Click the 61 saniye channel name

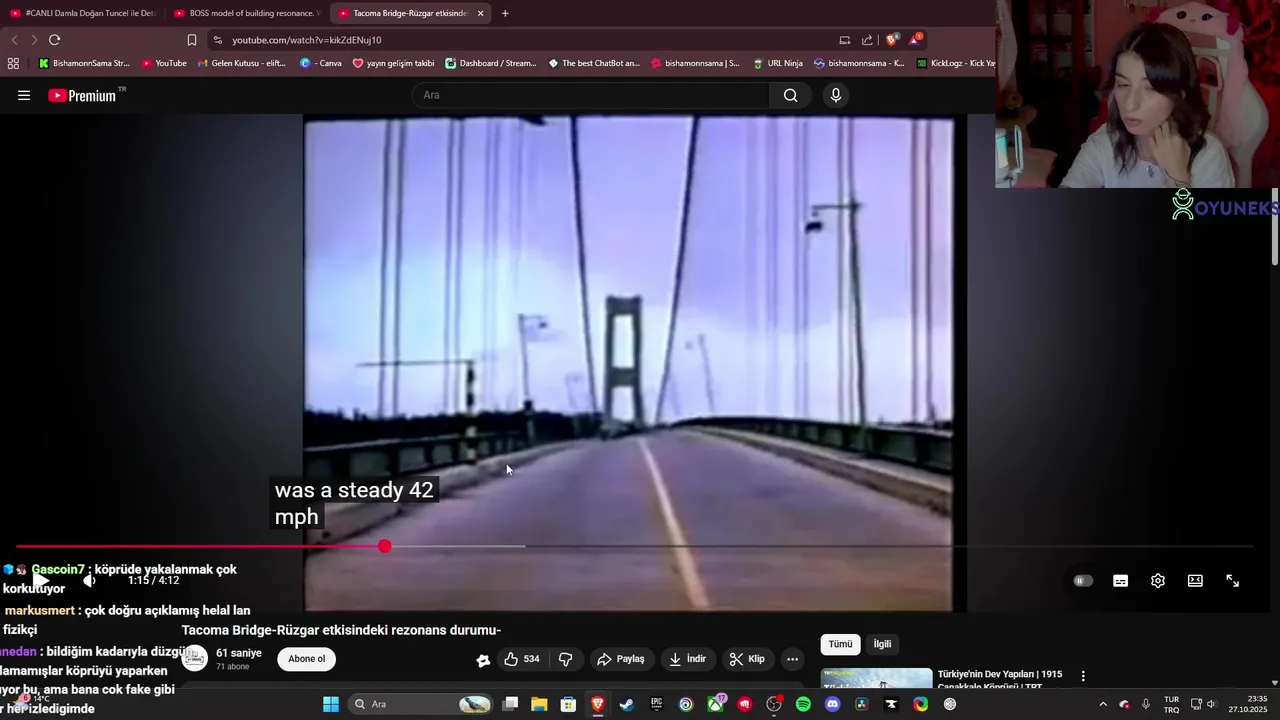click(x=239, y=653)
